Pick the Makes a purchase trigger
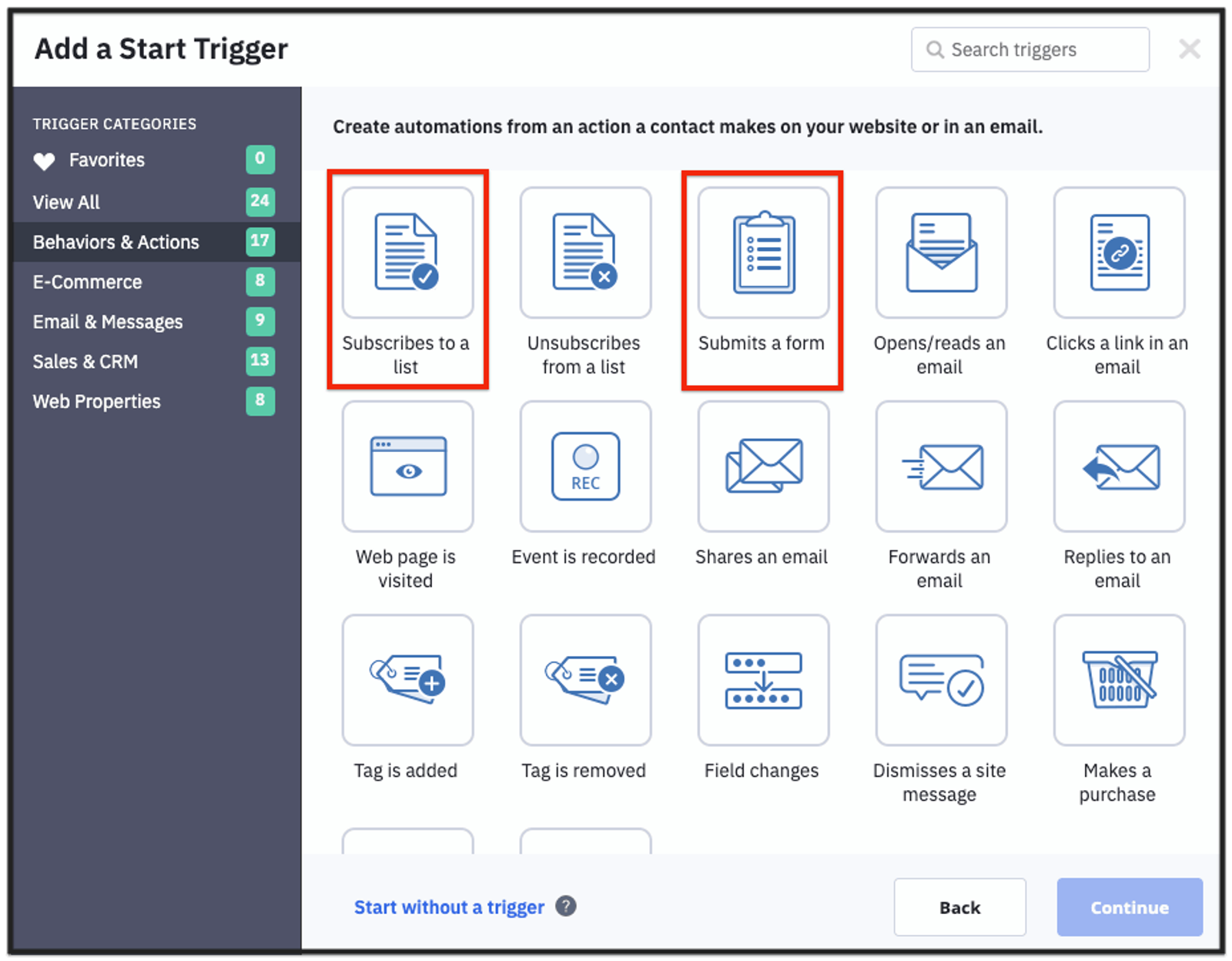This screenshot has height=961, width=1232. coord(1117,680)
